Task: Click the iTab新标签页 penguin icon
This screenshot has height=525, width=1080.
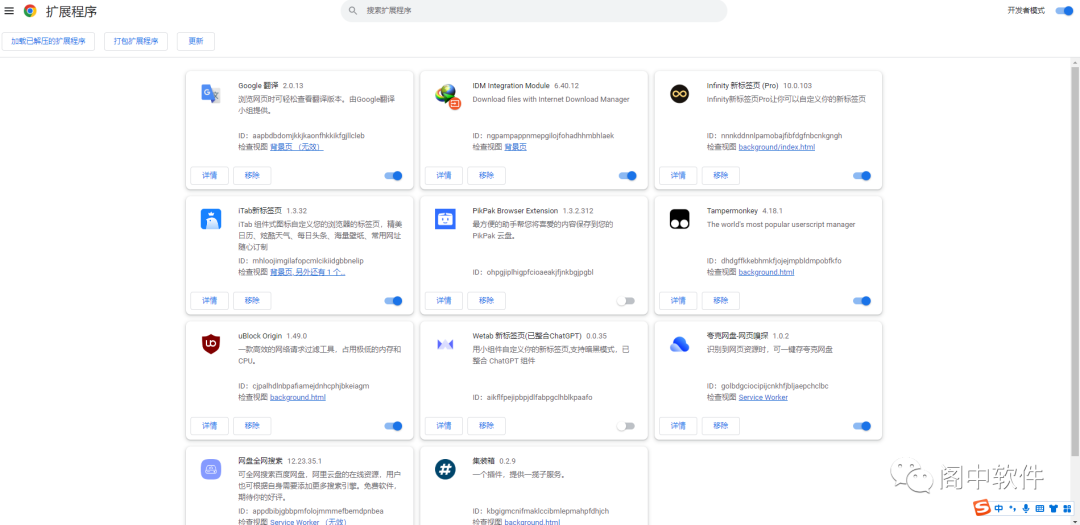Action: click(x=210, y=219)
